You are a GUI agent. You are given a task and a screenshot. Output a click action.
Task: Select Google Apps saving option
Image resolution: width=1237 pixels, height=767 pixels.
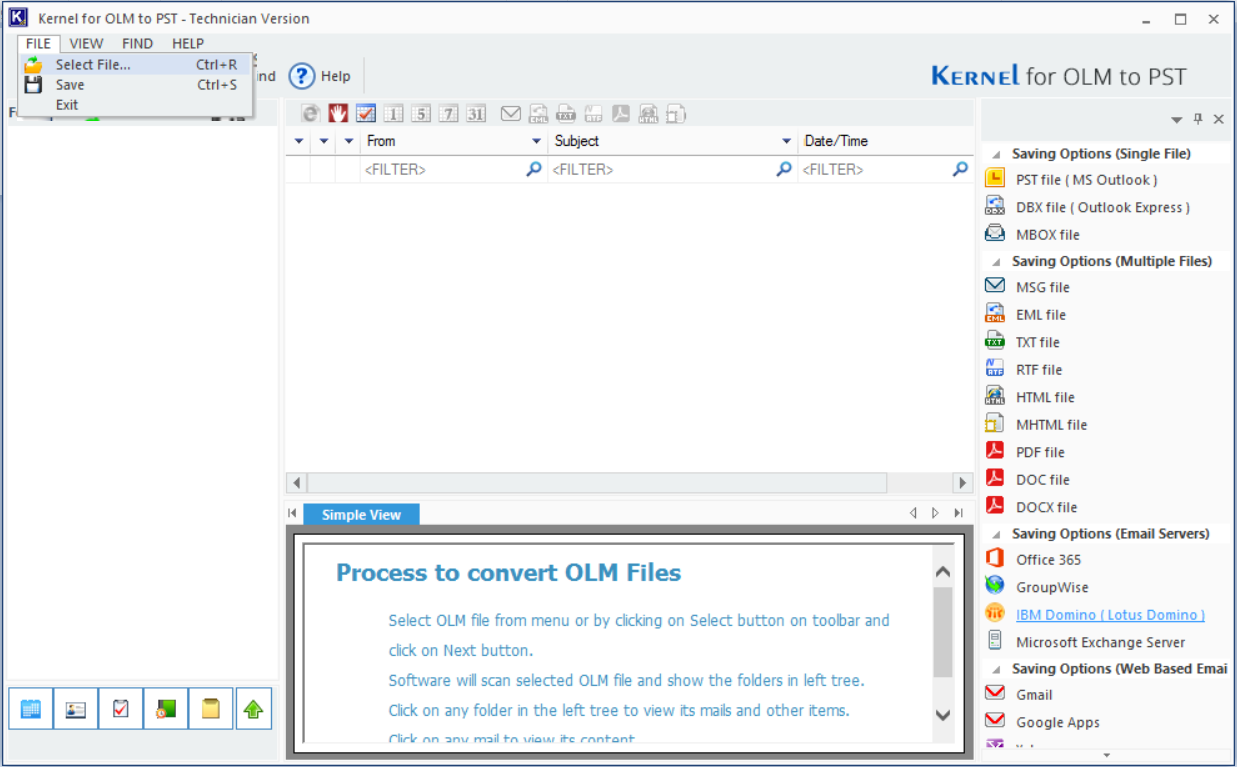point(1058,722)
